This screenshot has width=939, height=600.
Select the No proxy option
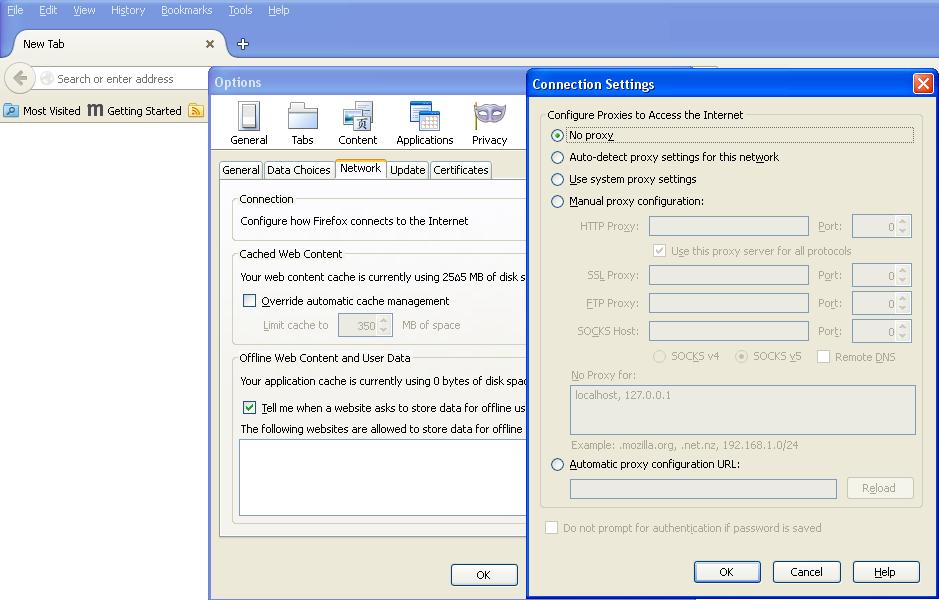click(557, 135)
